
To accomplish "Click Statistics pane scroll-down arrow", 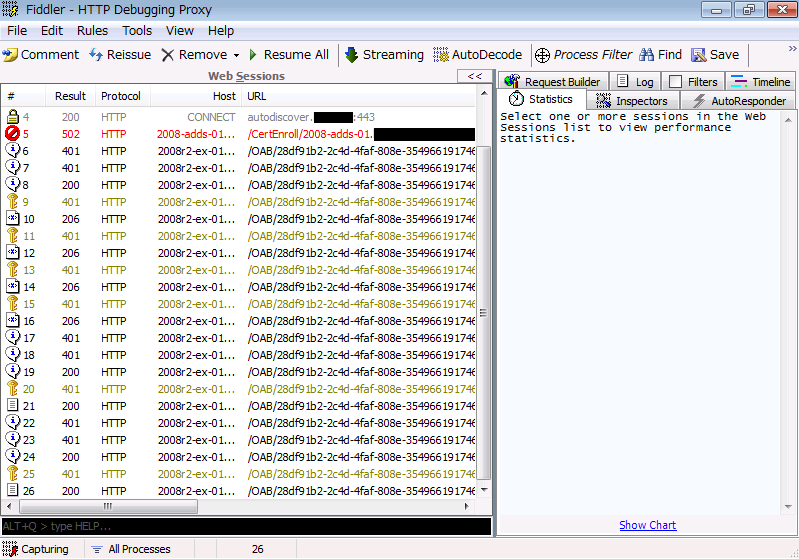I will [788, 507].
